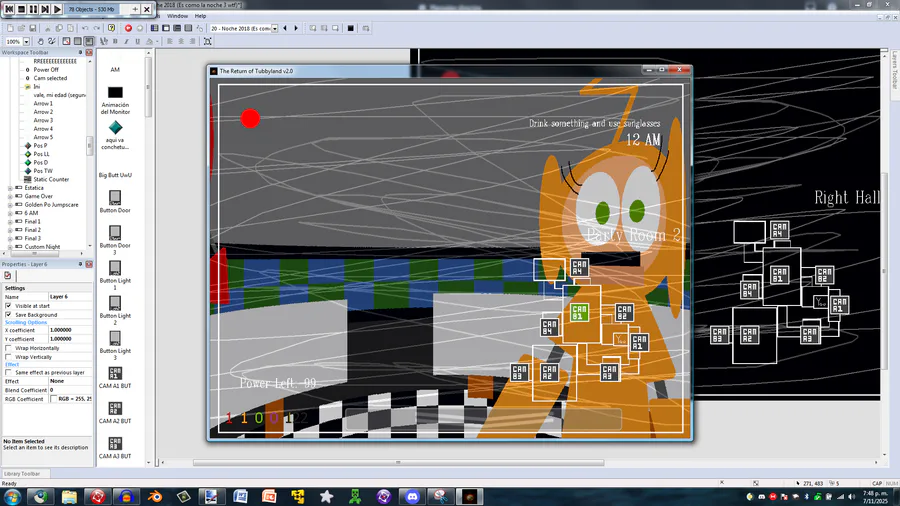The image size is (900, 506).
Task: Toggle Bold text formatting
Action: [115, 41]
